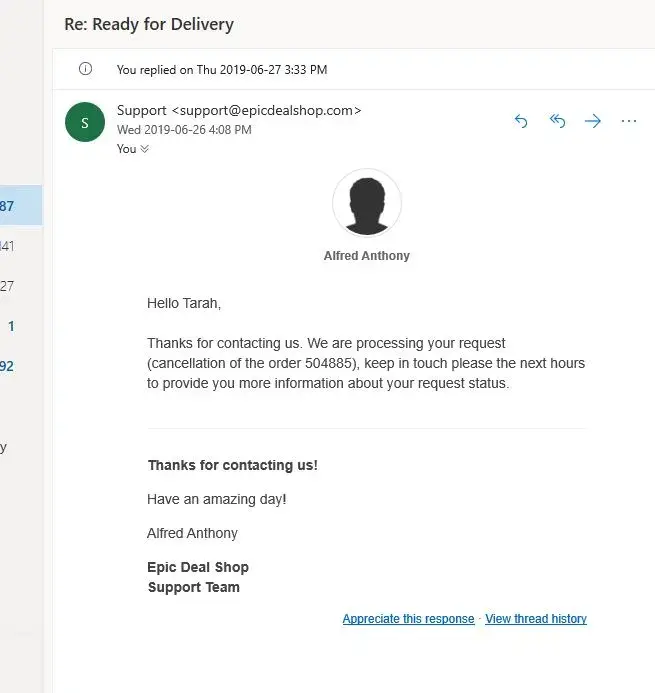Viewport: 655px width, 693px height.
Task: Click the Reply arrow icon
Action: [520, 121]
